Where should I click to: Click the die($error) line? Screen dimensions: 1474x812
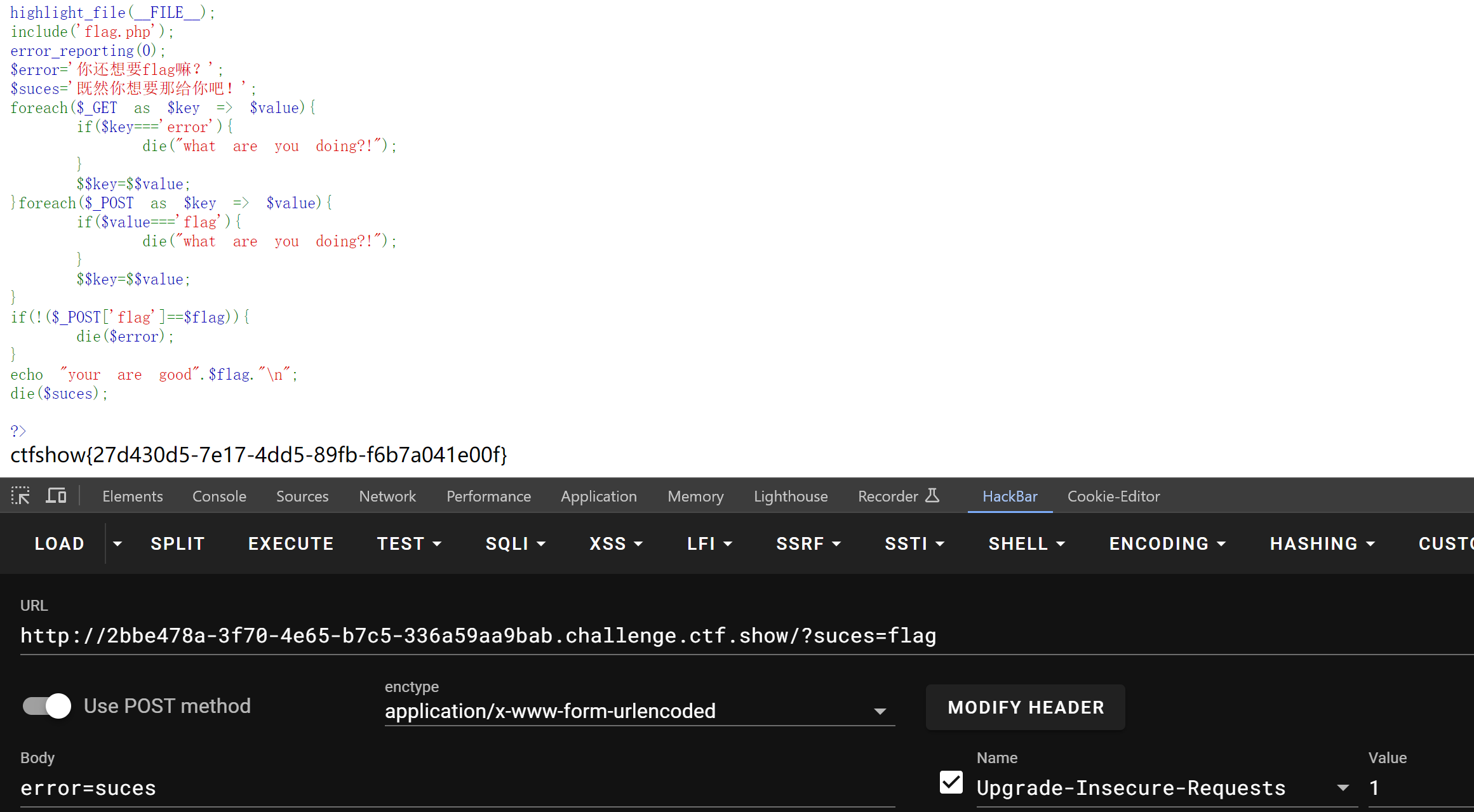[125, 336]
